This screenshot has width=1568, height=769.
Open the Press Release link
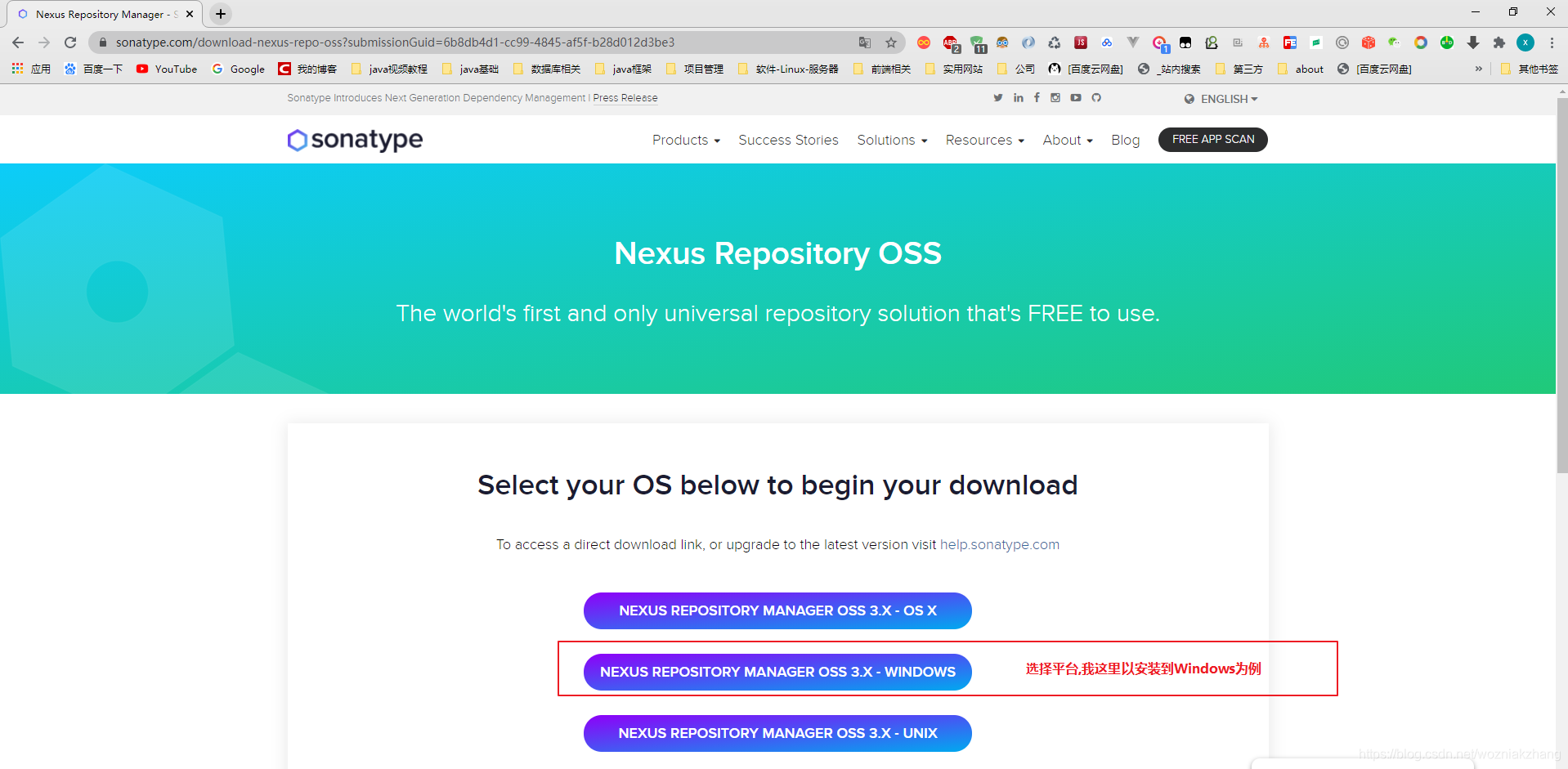click(625, 98)
